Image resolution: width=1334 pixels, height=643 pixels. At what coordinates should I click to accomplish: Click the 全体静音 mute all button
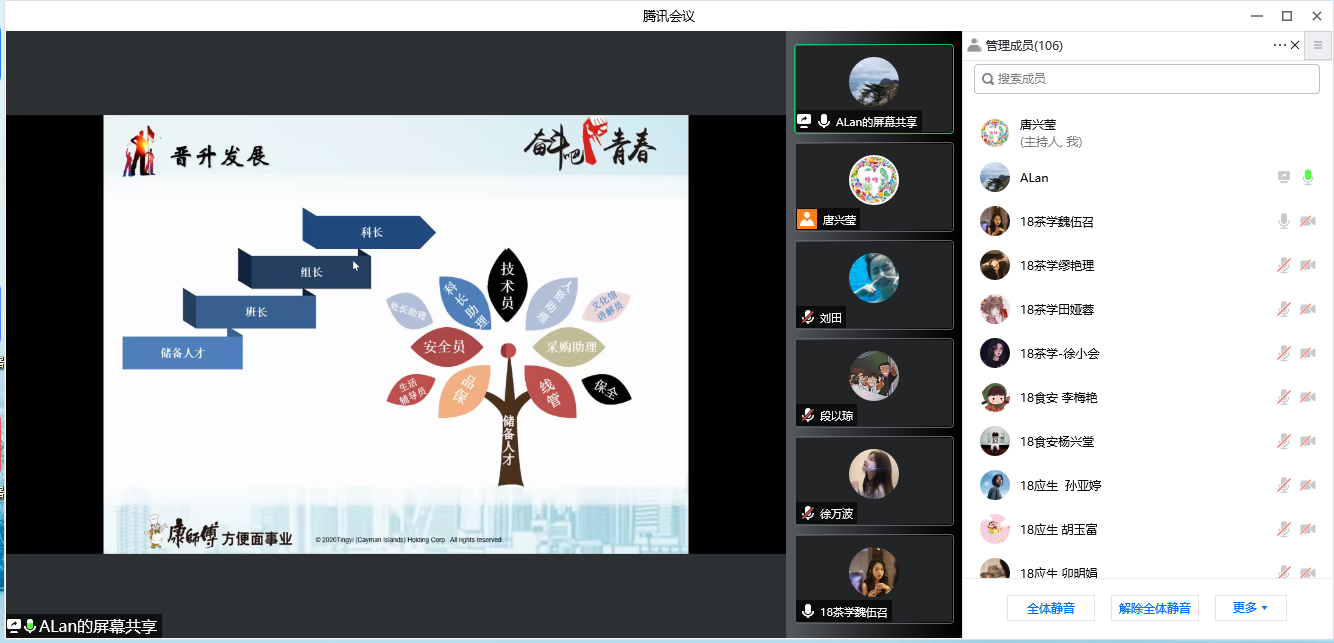pyautogui.click(x=1050, y=608)
